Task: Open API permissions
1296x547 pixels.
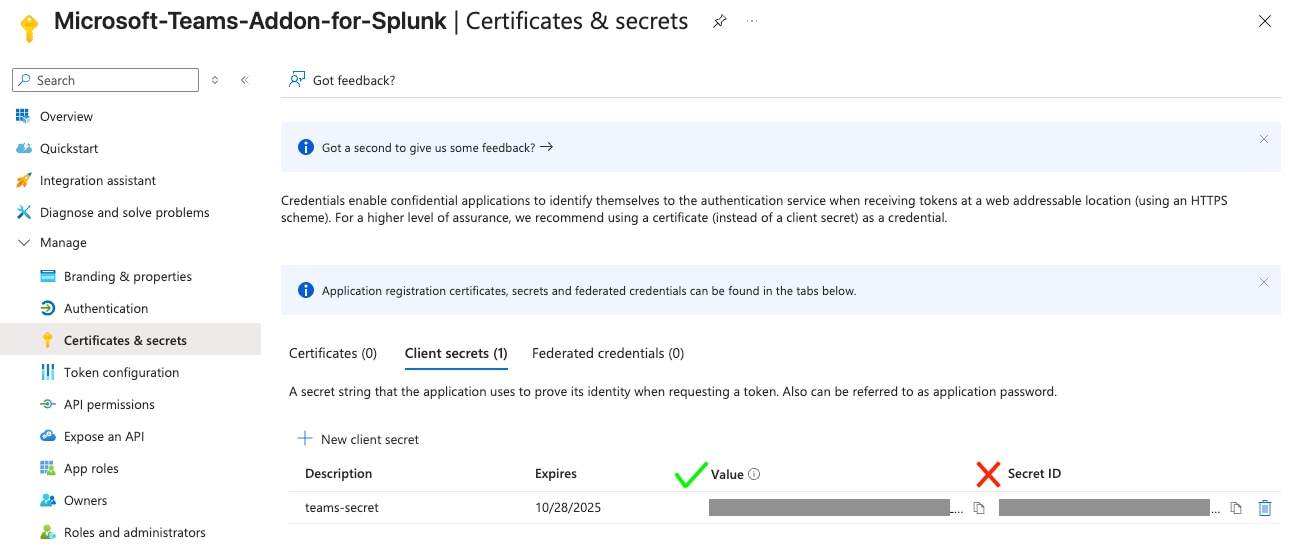Action: pyautogui.click(x=109, y=404)
